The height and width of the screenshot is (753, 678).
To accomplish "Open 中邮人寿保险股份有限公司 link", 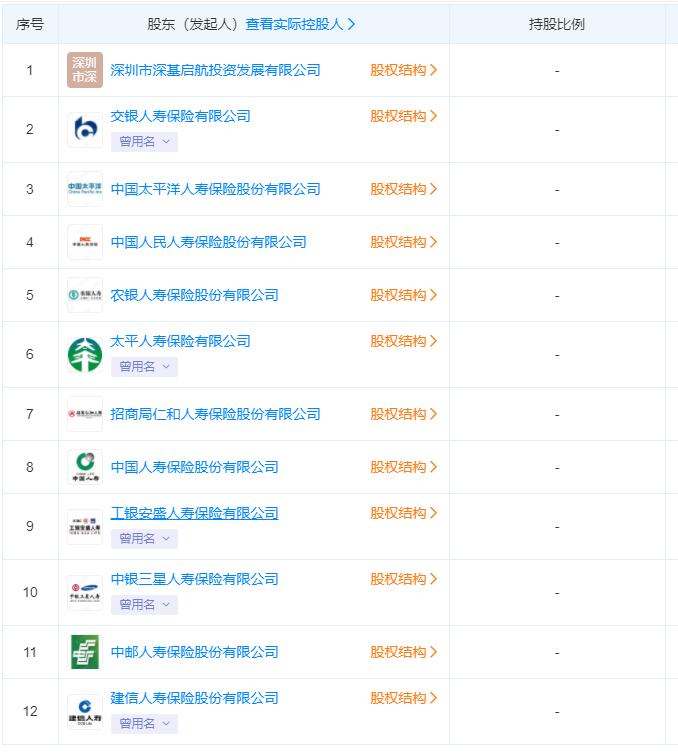I will (x=194, y=652).
